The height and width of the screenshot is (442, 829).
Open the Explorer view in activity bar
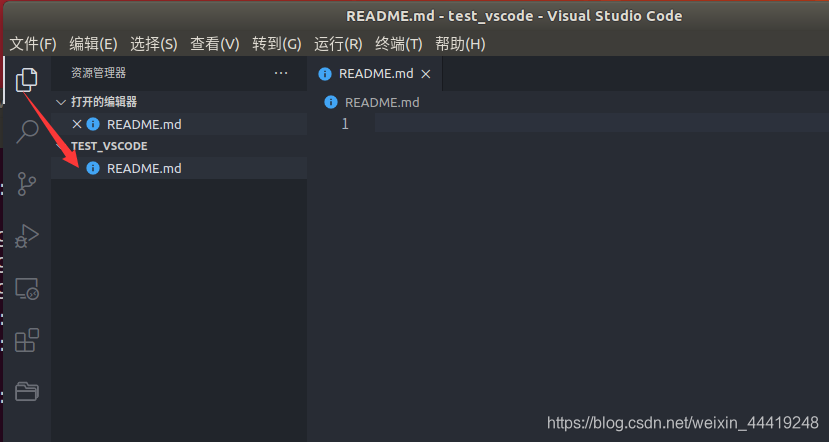click(x=26, y=79)
